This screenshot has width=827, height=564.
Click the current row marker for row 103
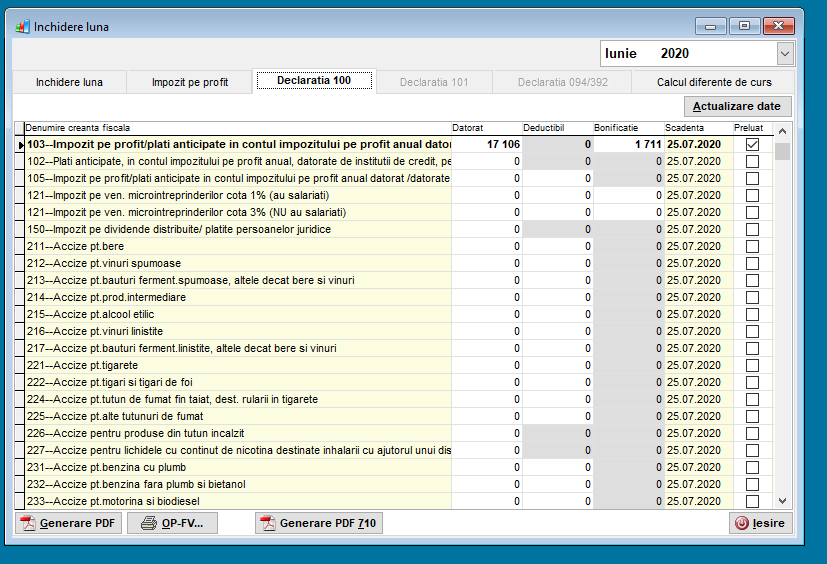[20, 145]
